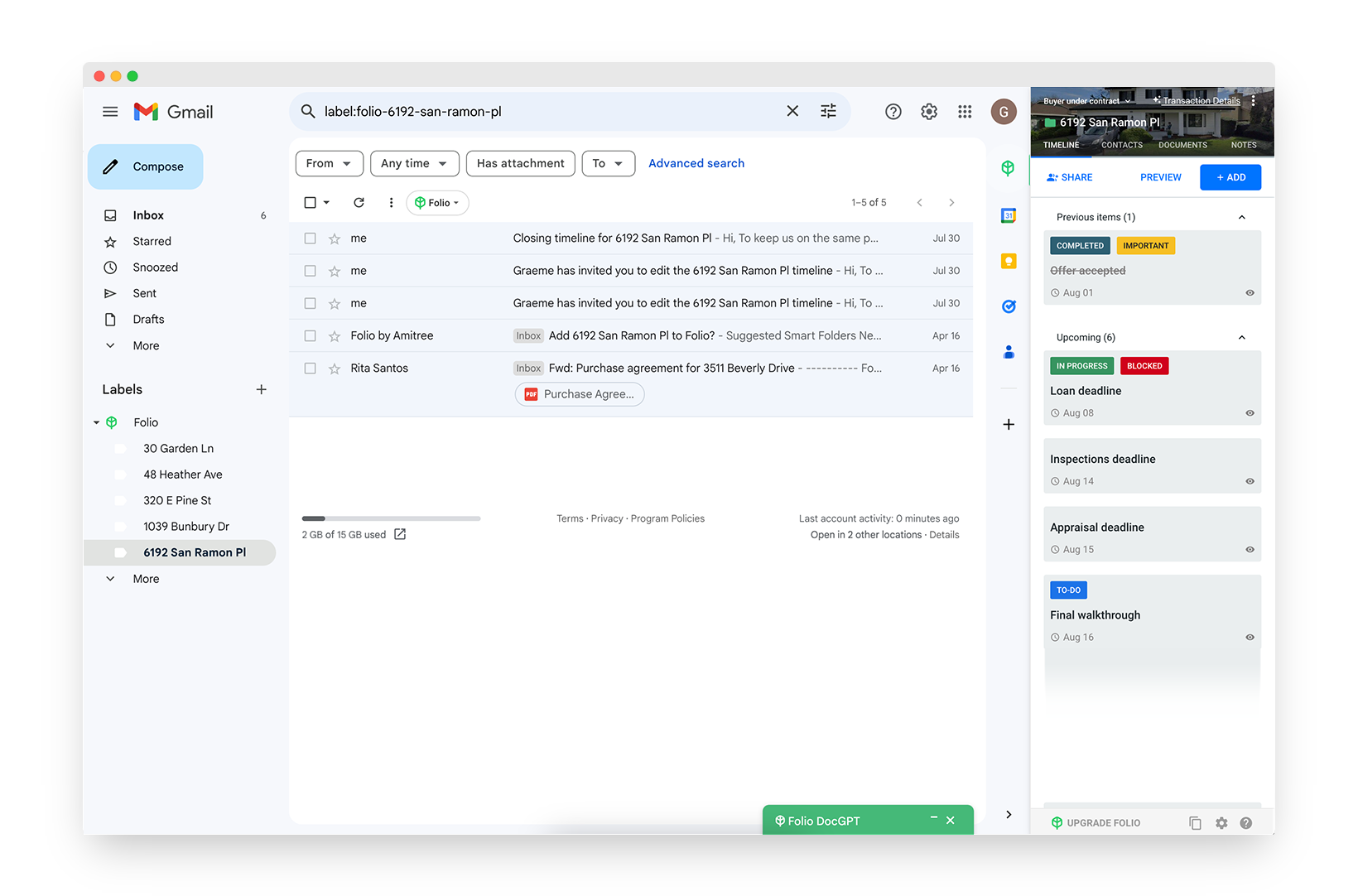Click the blue Add button

pos(1230,177)
